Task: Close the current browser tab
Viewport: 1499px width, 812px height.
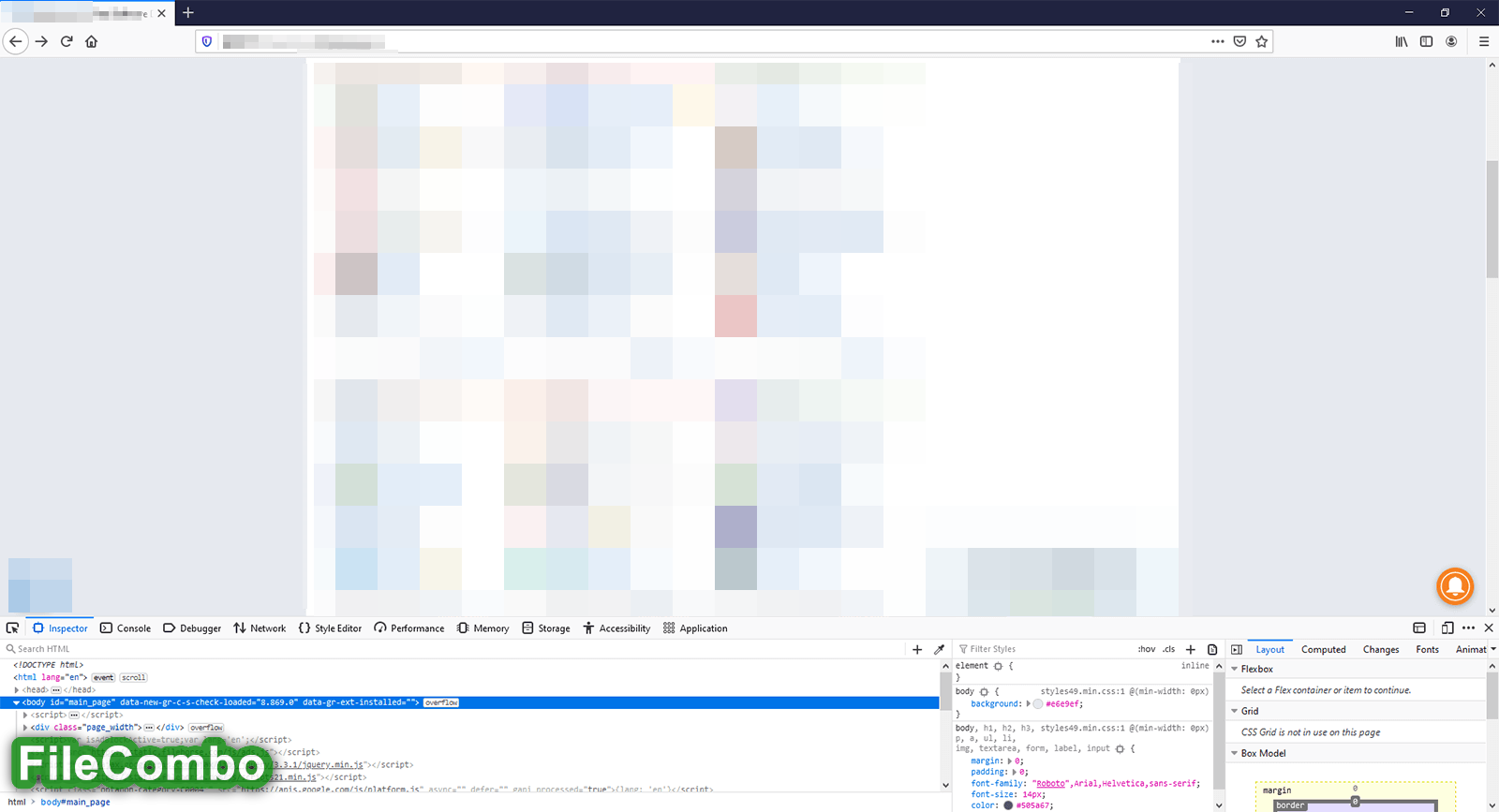Action: 161,13
